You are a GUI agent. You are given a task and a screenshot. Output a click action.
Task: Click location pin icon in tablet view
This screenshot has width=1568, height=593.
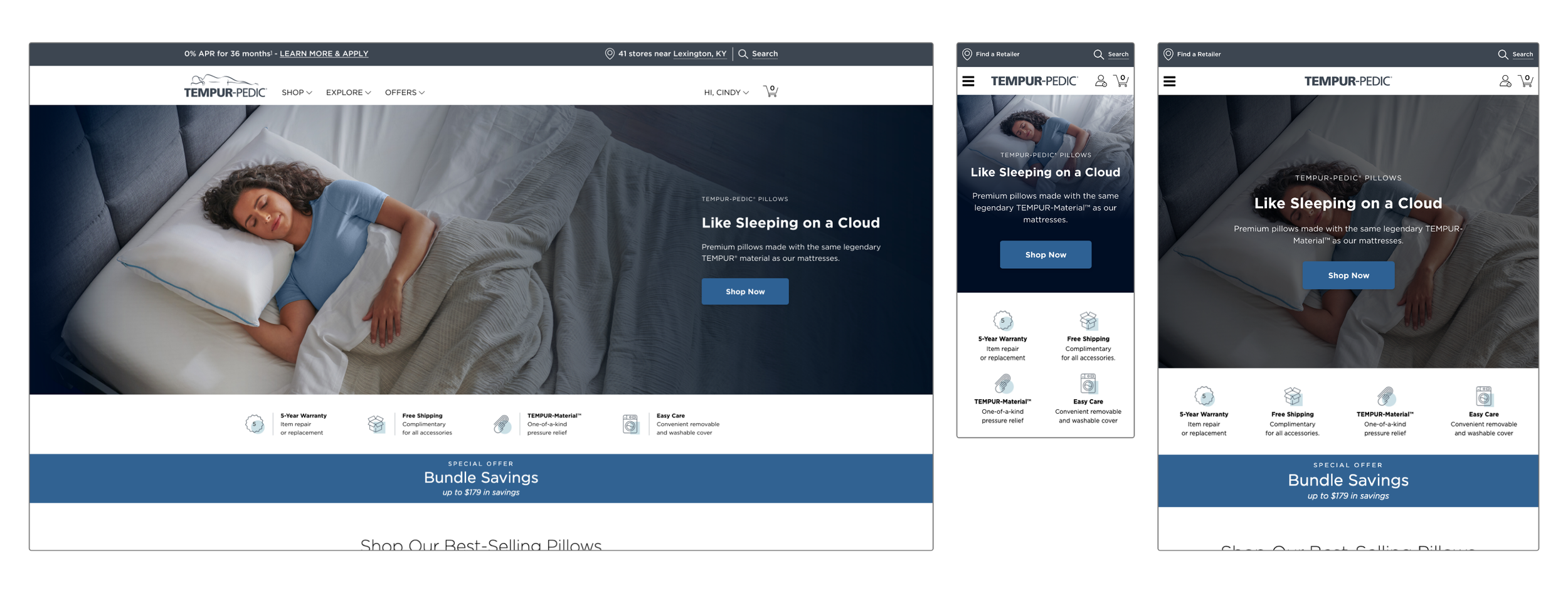click(x=1168, y=55)
